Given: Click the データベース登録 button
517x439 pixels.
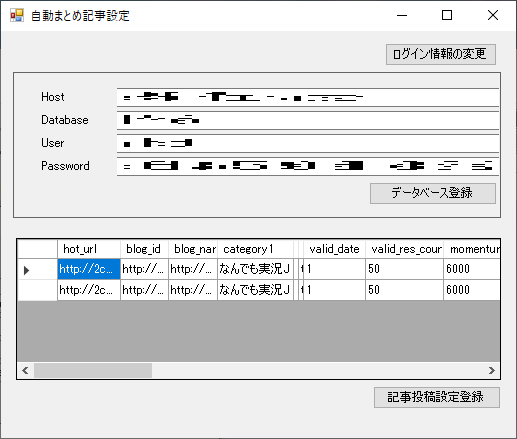Looking at the screenshot, I should (433, 193).
